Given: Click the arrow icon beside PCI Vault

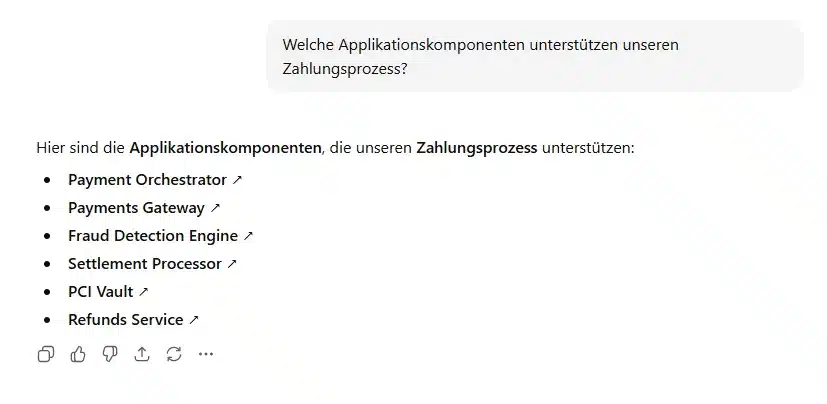Looking at the screenshot, I should pos(144,292).
